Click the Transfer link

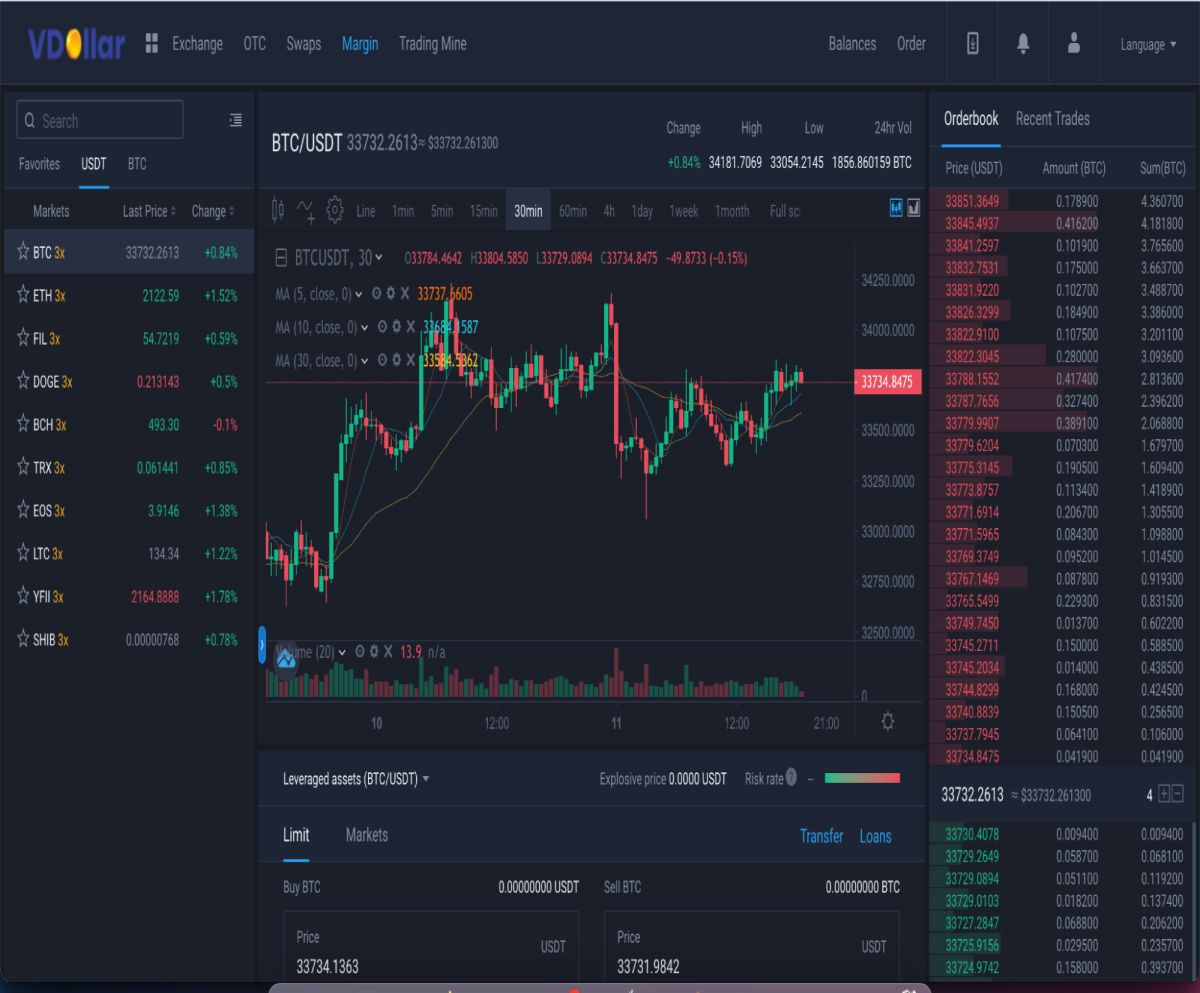click(x=822, y=836)
